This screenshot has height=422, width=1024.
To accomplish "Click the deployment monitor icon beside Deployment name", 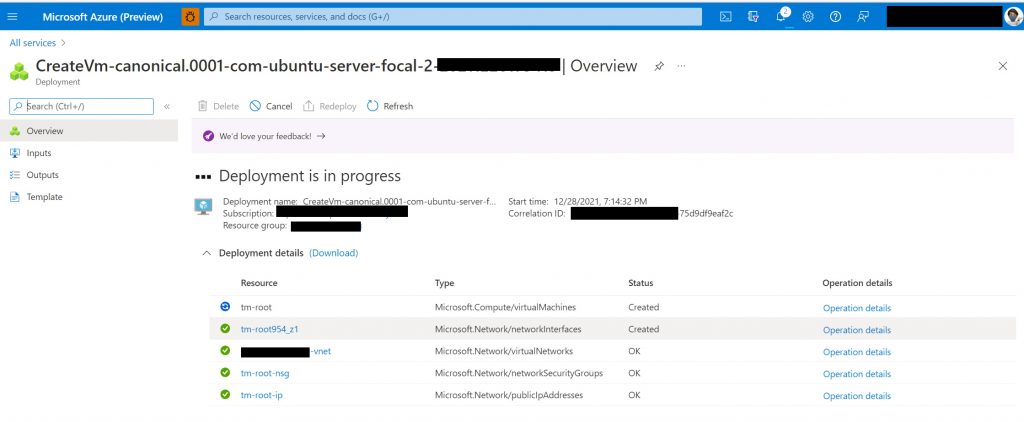I will click(x=204, y=207).
